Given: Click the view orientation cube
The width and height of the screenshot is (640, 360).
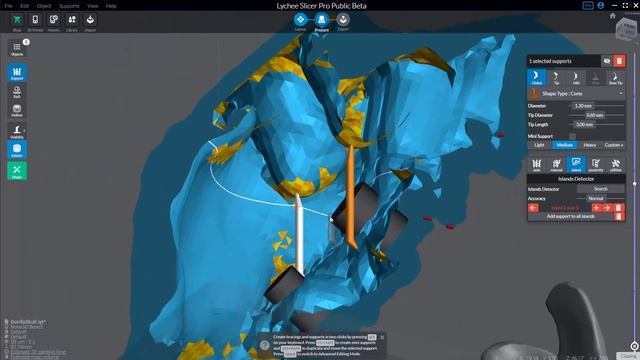Looking at the screenshot, I should (626, 29).
